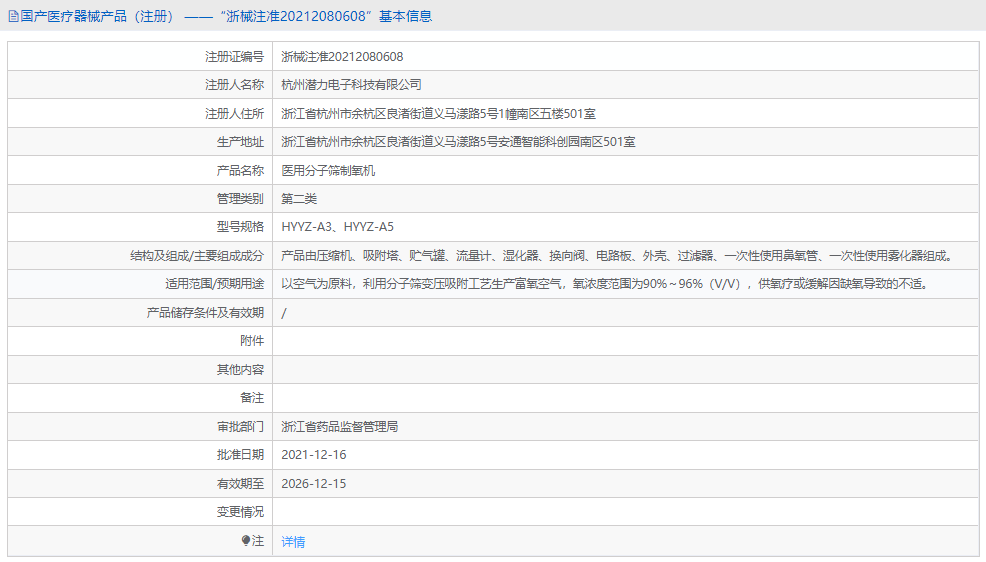Screen dimensions: 986x562
Task: Click the 产品储存条件及有效期 label
Action: click(205, 313)
